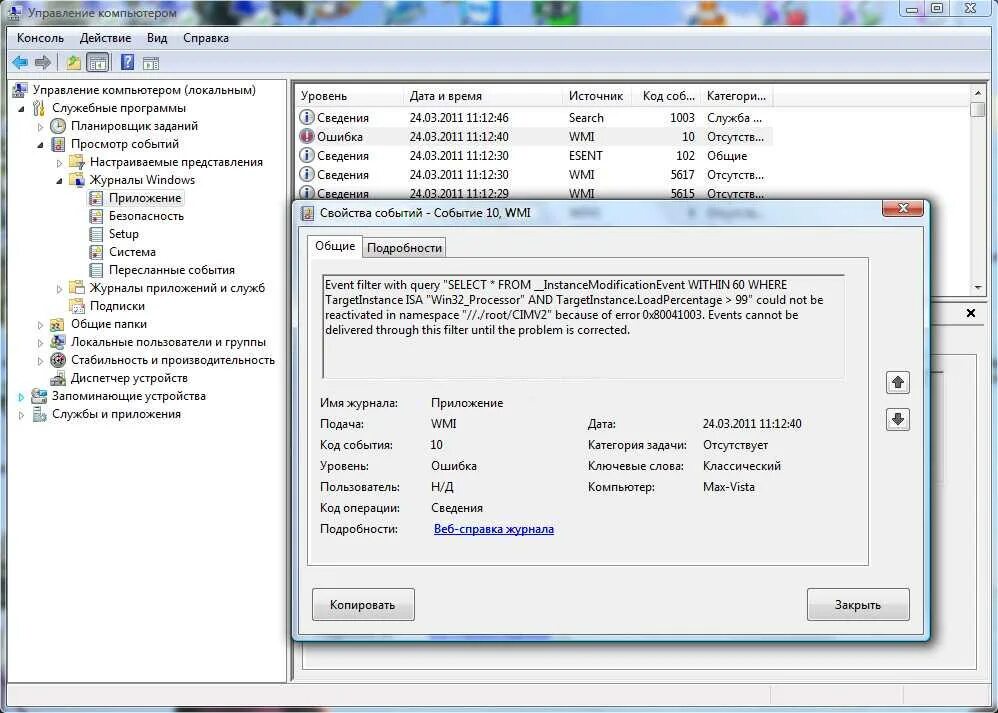
Task: Click the Back arrow toolbar icon
Action: coord(20,62)
